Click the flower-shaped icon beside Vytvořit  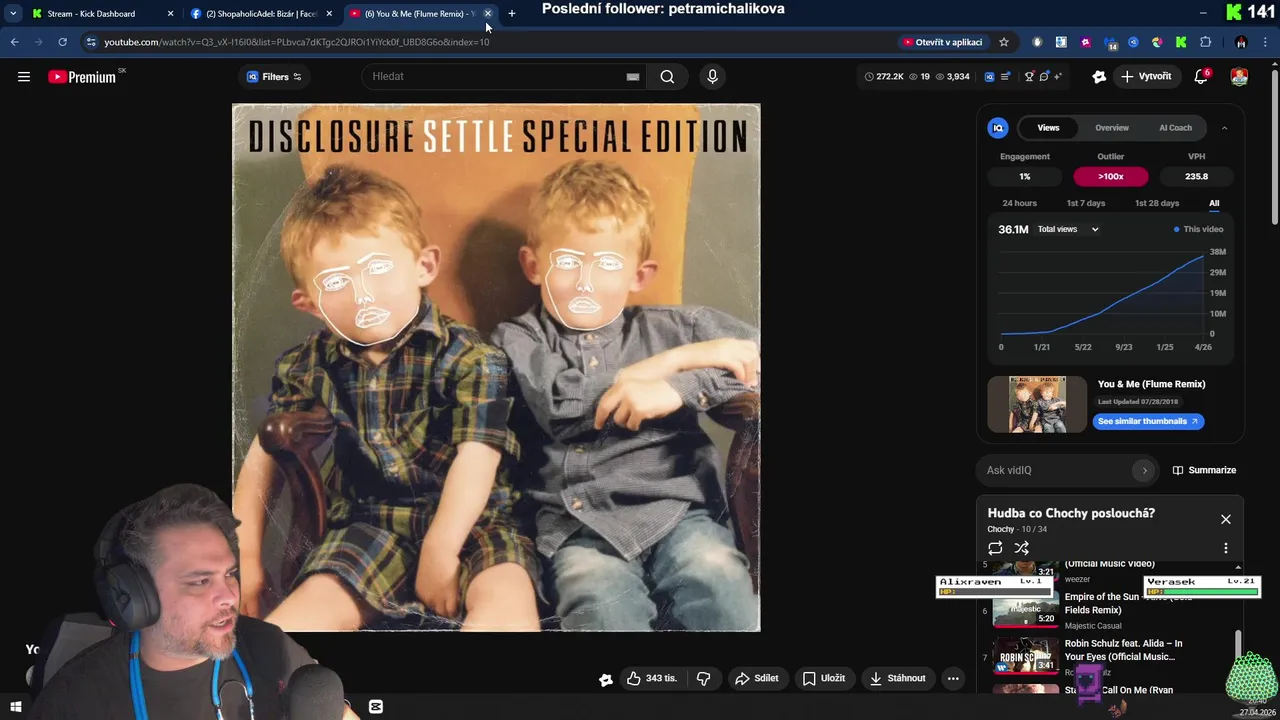click(1099, 76)
